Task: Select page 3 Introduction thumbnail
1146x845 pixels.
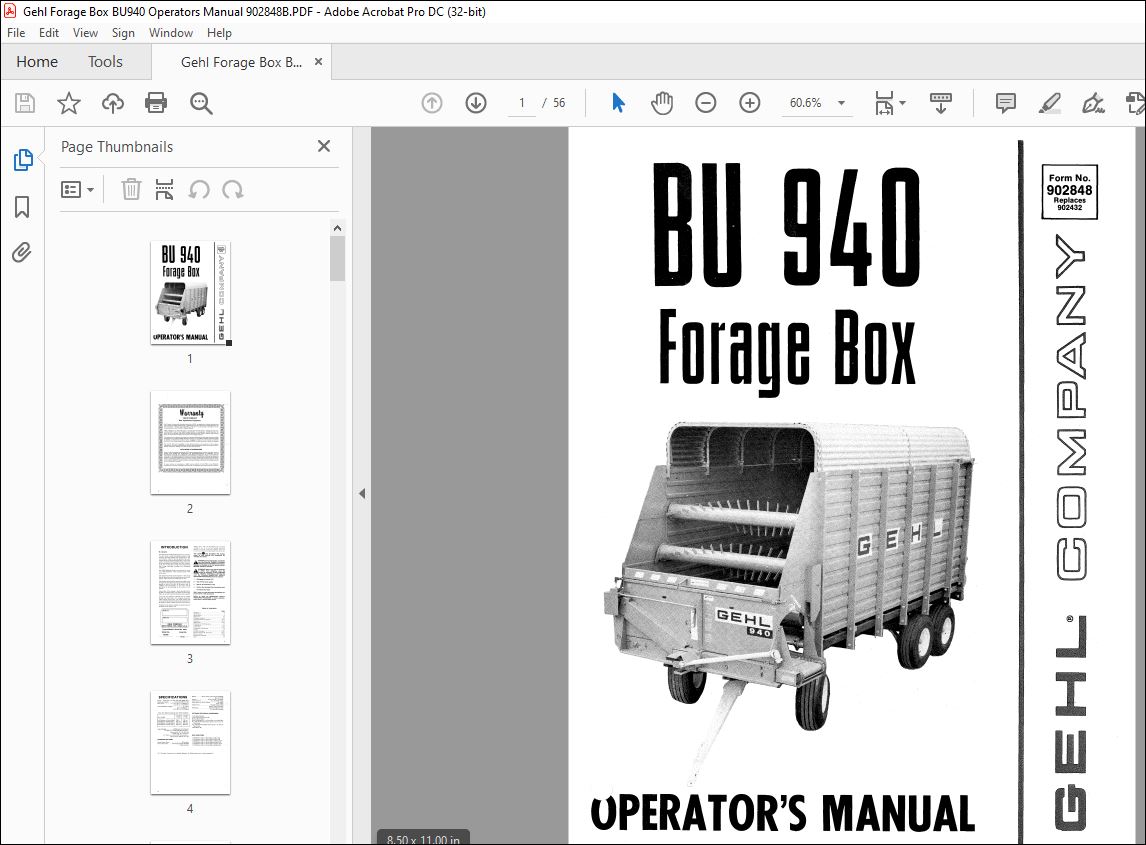Action: tap(190, 593)
